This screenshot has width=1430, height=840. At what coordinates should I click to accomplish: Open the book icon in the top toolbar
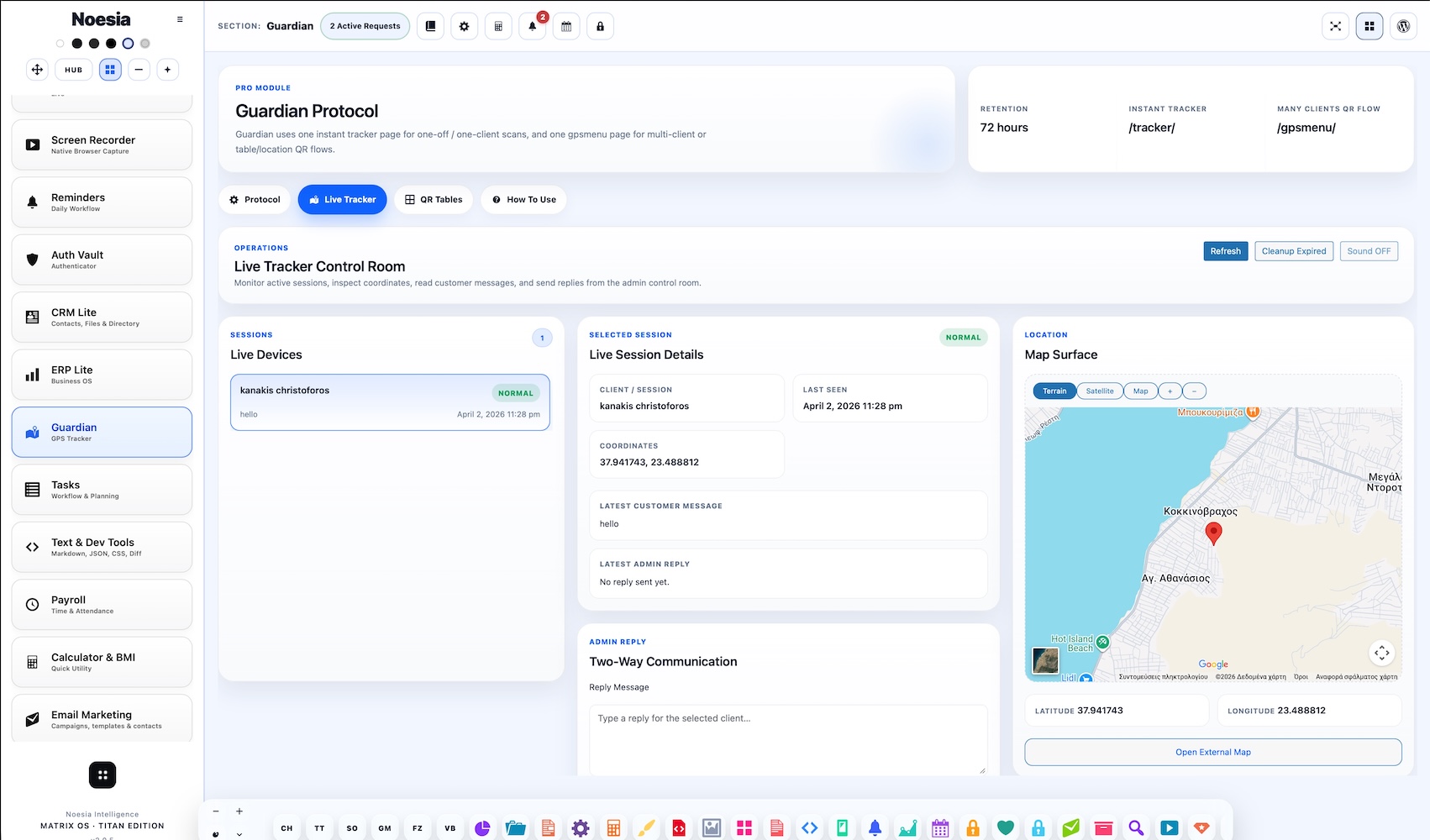(430, 26)
